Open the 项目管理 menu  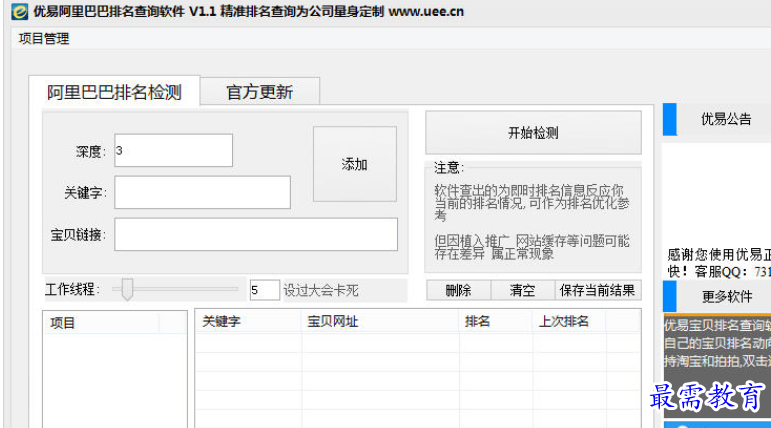click(44, 38)
